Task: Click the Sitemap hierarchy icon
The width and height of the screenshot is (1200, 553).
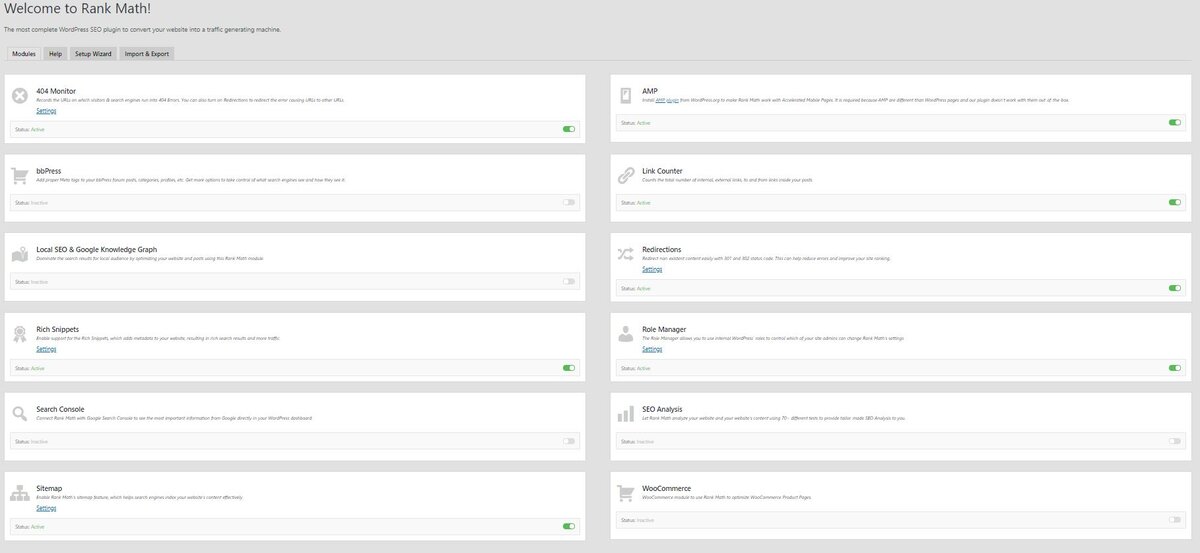Action: [x=19, y=493]
